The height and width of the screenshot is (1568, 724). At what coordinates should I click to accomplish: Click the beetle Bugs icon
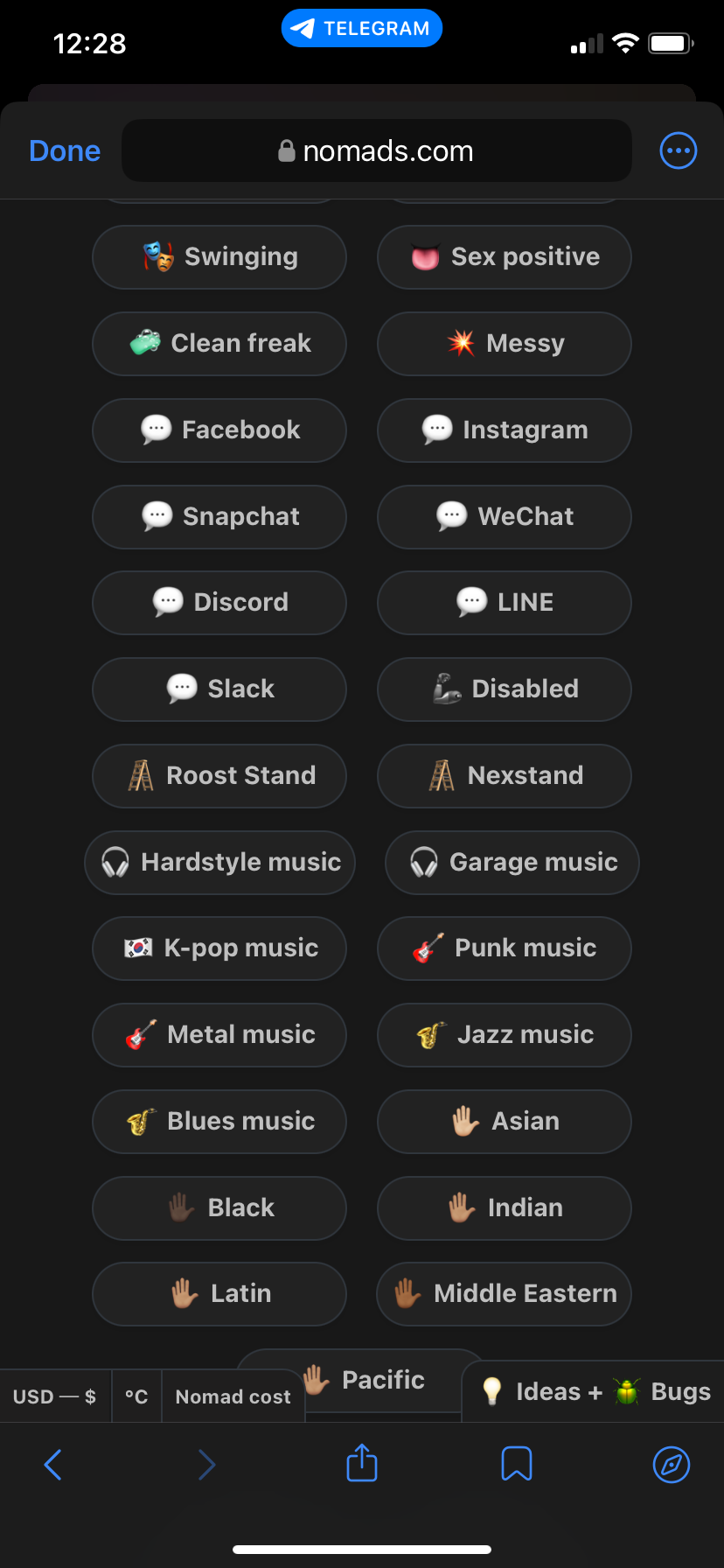(626, 1391)
